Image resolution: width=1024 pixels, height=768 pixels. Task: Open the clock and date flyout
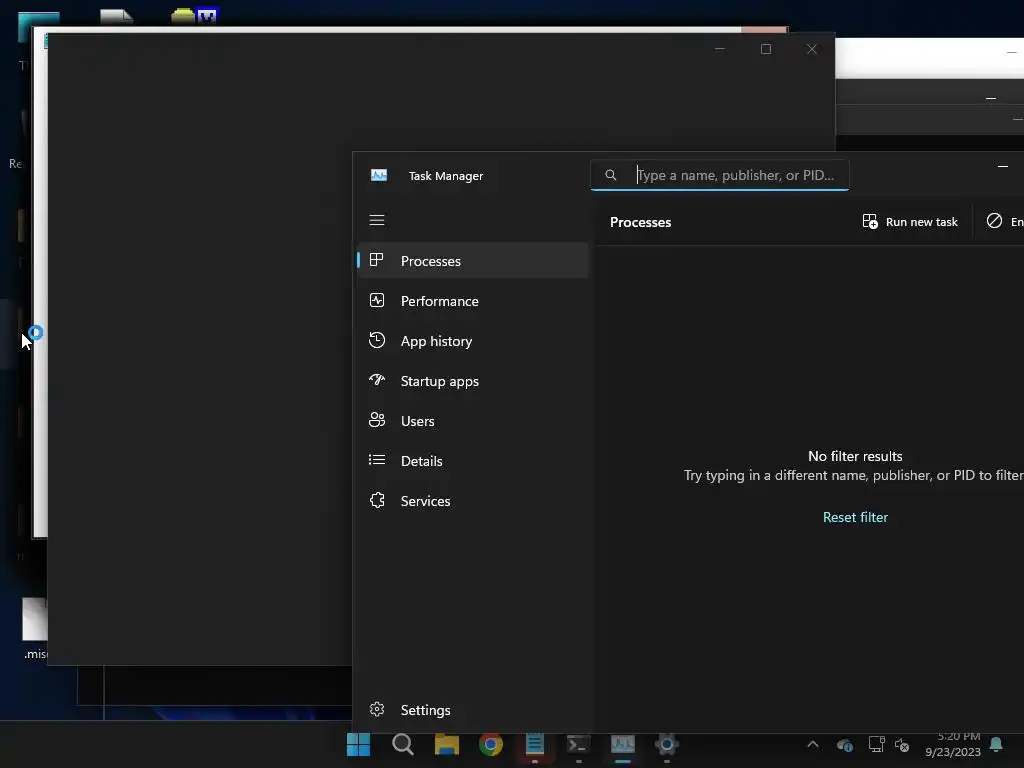pyautogui.click(x=953, y=744)
